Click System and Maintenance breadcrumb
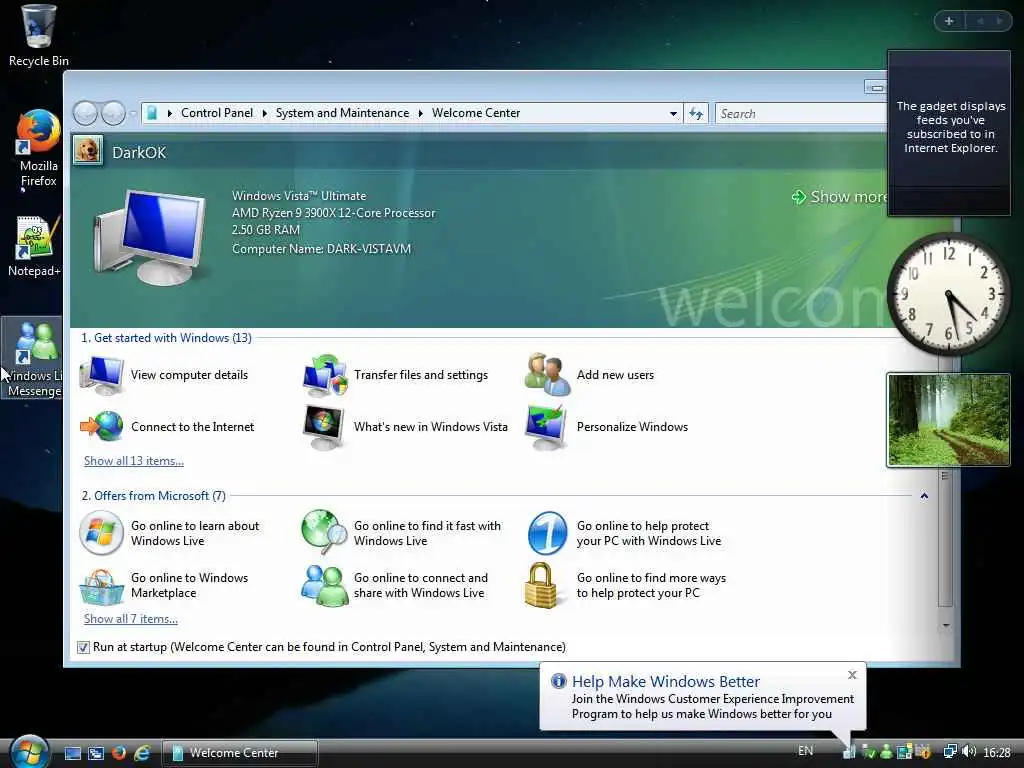The image size is (1024, 768). tap(342, 113)
